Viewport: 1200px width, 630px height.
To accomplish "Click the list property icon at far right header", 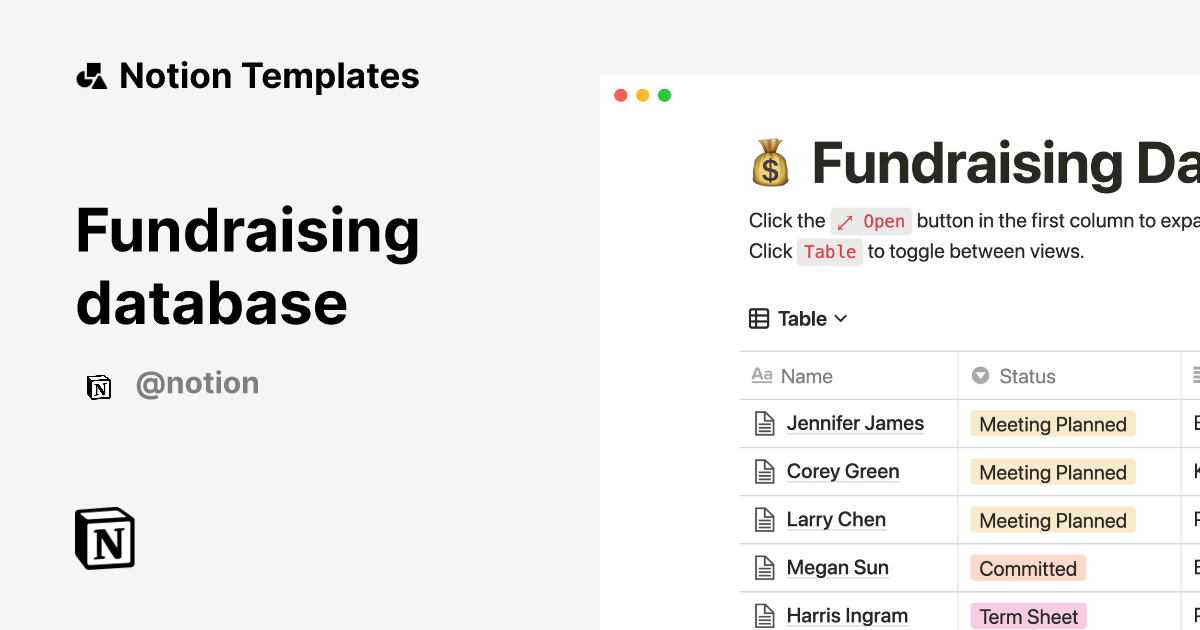I will tap(1194, 374).
